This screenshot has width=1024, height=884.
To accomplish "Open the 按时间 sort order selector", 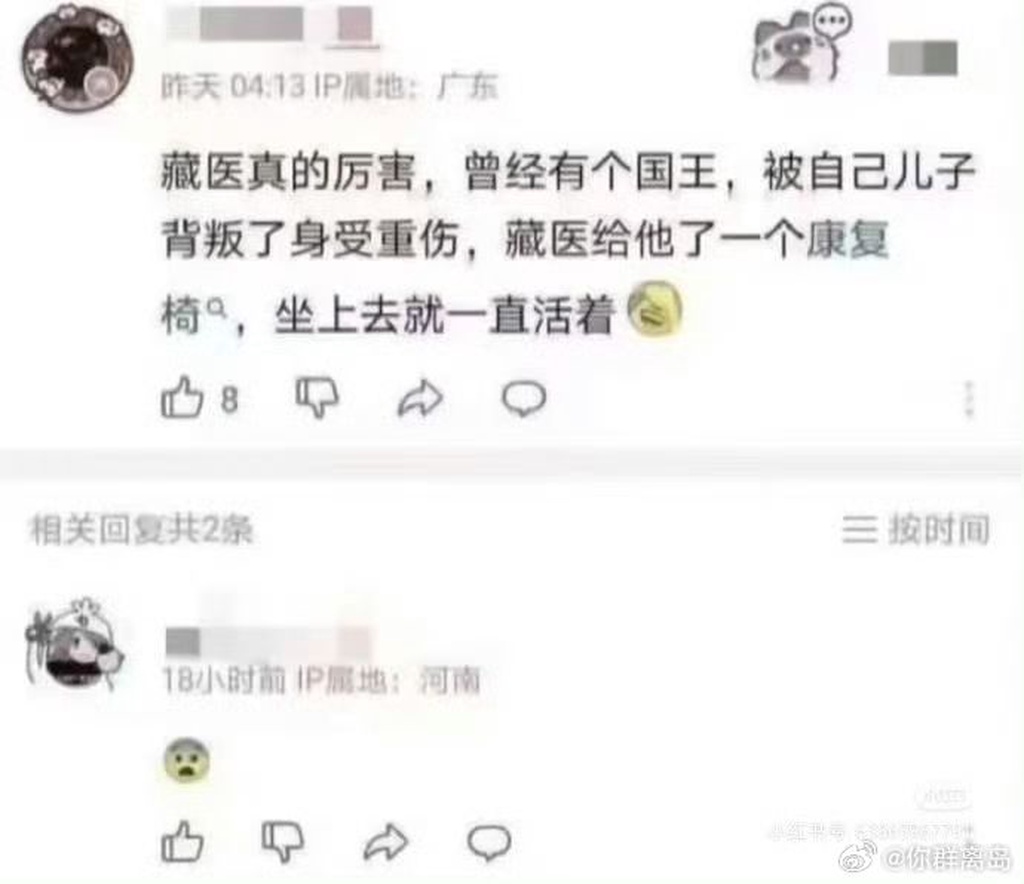I will point(916,529).
